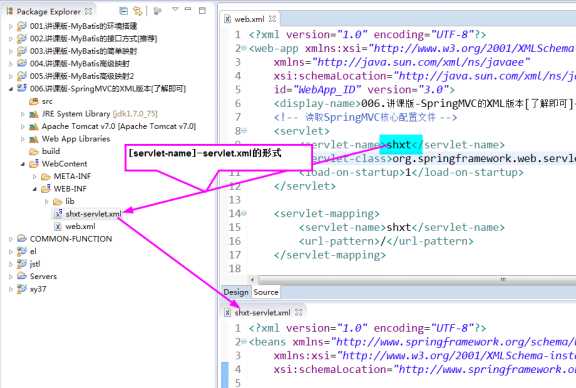576x388 pixels.
Task: Click the META-INF folder icon
Action: 46,176
